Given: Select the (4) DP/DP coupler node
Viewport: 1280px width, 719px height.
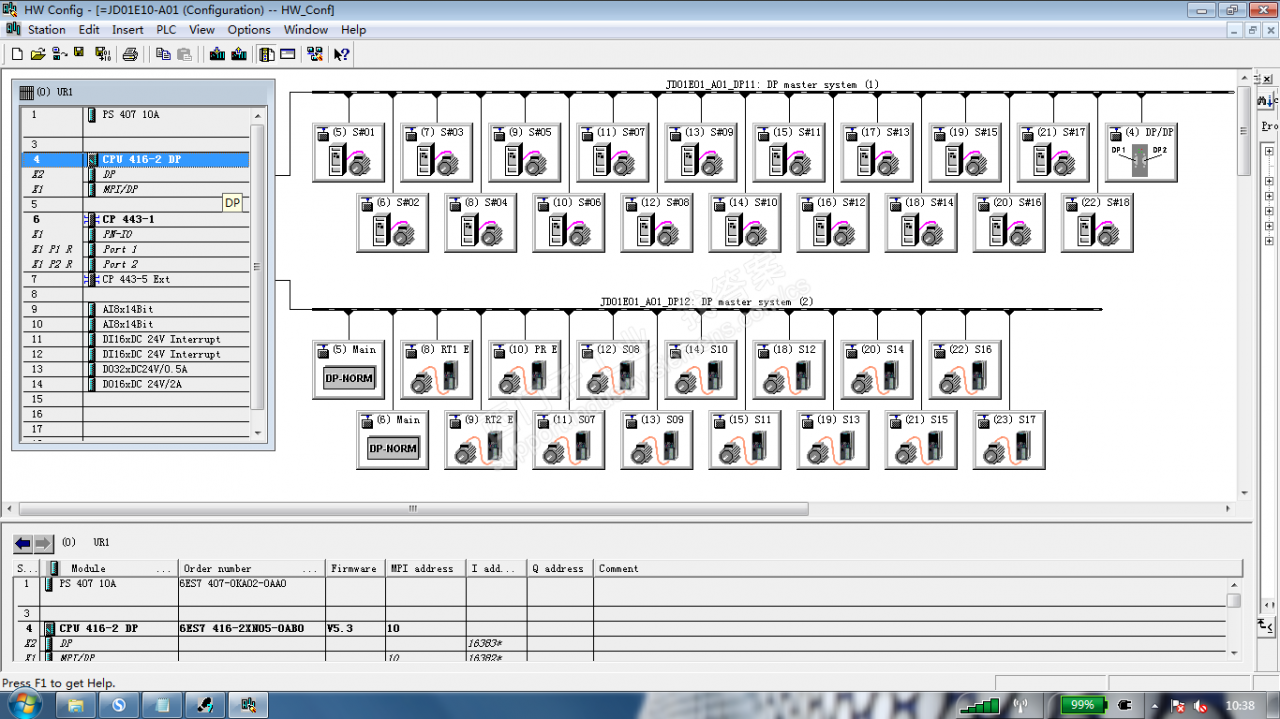Looking at the screenshot, I should coord(1141,152).
